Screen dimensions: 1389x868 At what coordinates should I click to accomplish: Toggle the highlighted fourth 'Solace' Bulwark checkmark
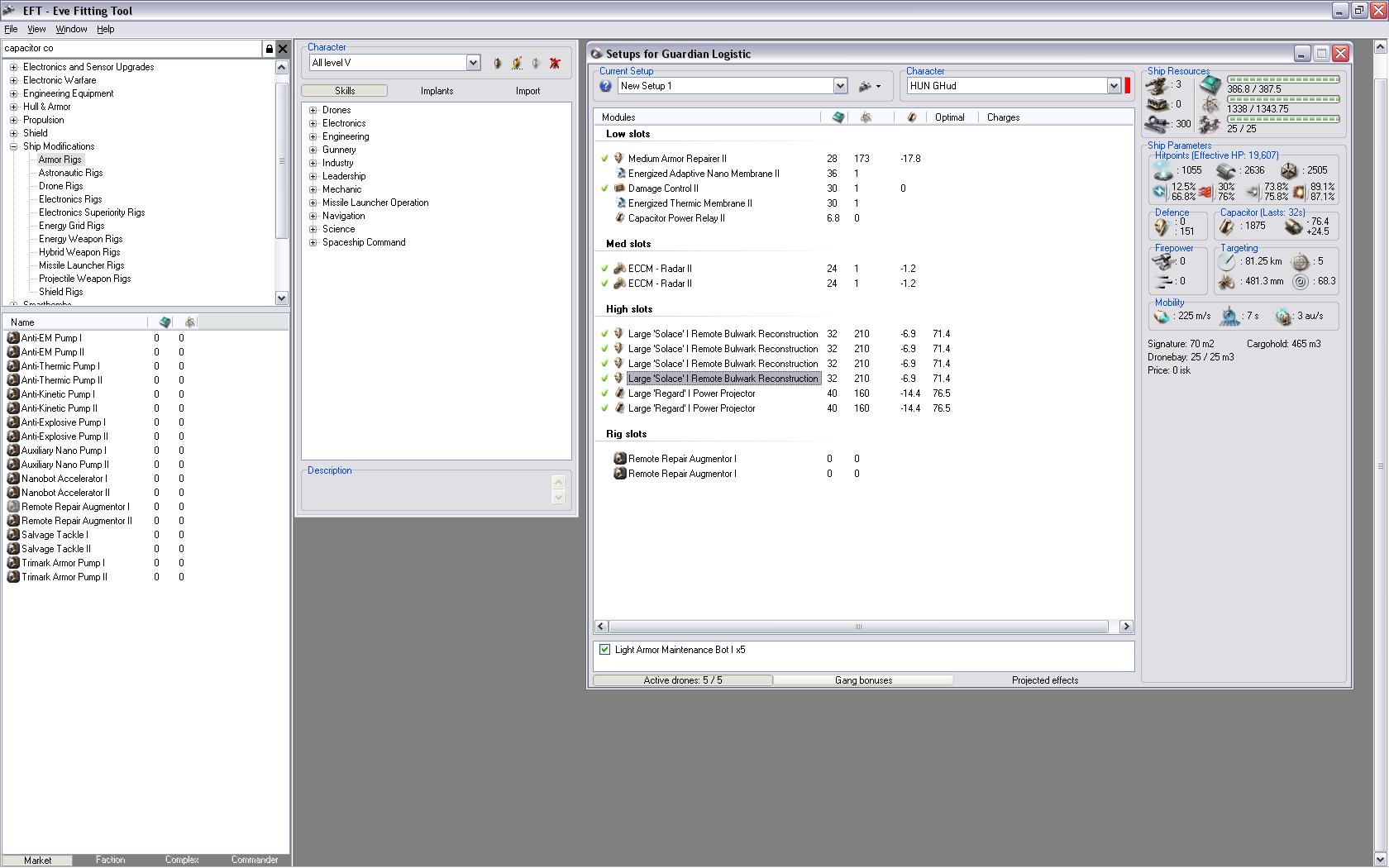[x=604, y=379]
